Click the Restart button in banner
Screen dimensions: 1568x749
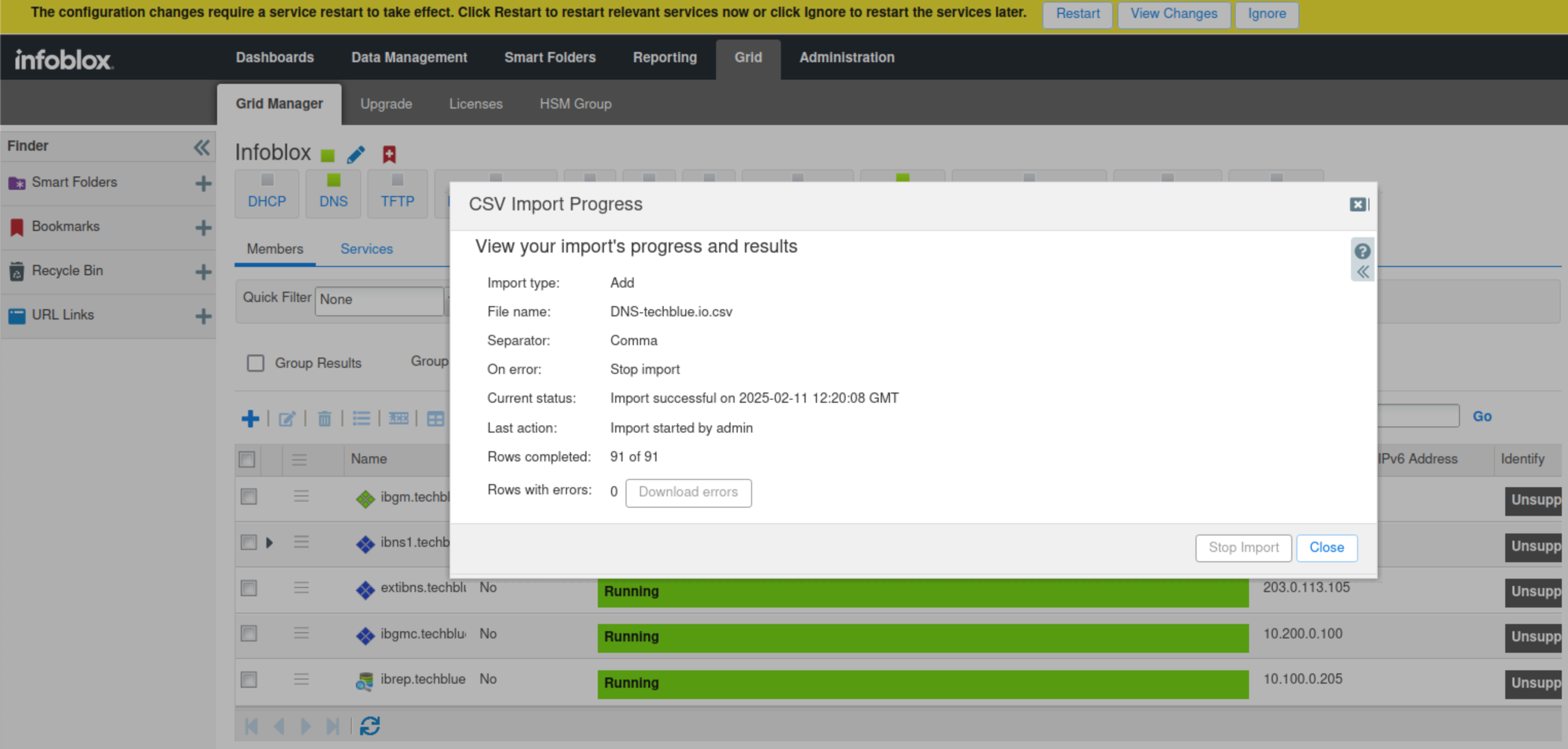coord(1077,14)
